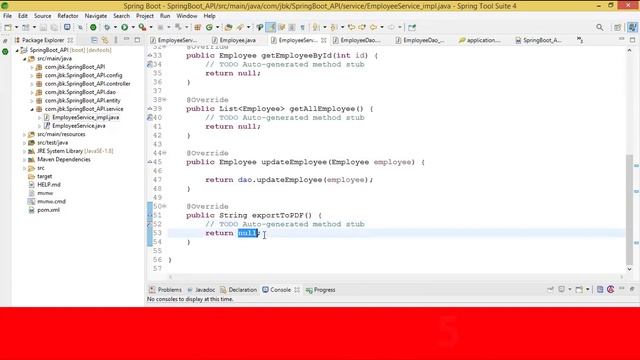640x360 pixels.
Task: Click the Open Type folder icon
Action: 229,27
